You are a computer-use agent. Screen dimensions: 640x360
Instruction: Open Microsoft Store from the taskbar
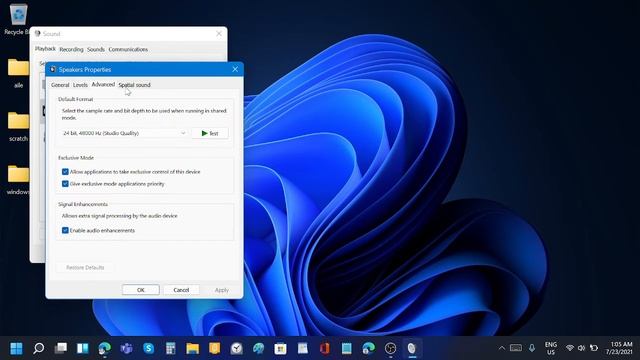pos(280,348)
